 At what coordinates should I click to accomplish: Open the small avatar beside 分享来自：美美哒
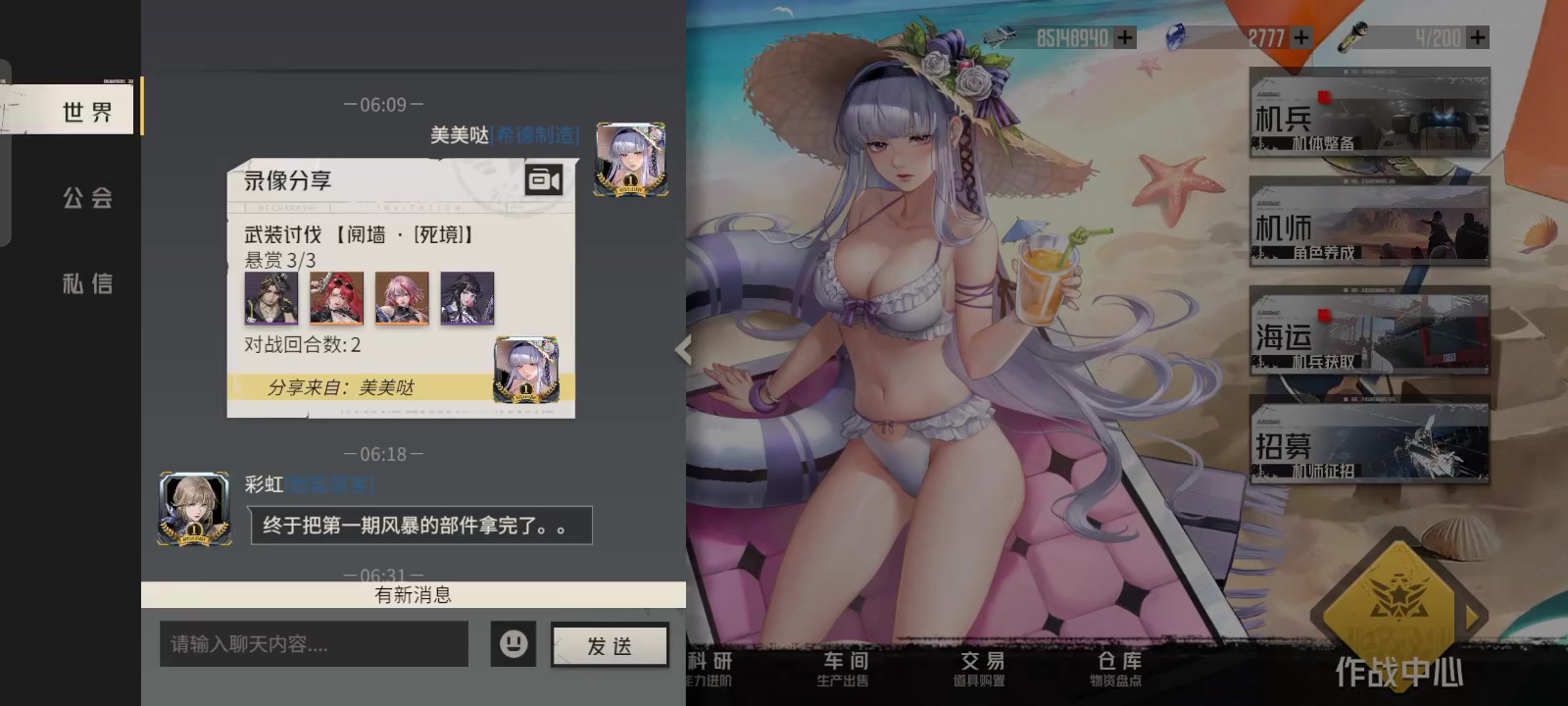(x=526, y=370)
